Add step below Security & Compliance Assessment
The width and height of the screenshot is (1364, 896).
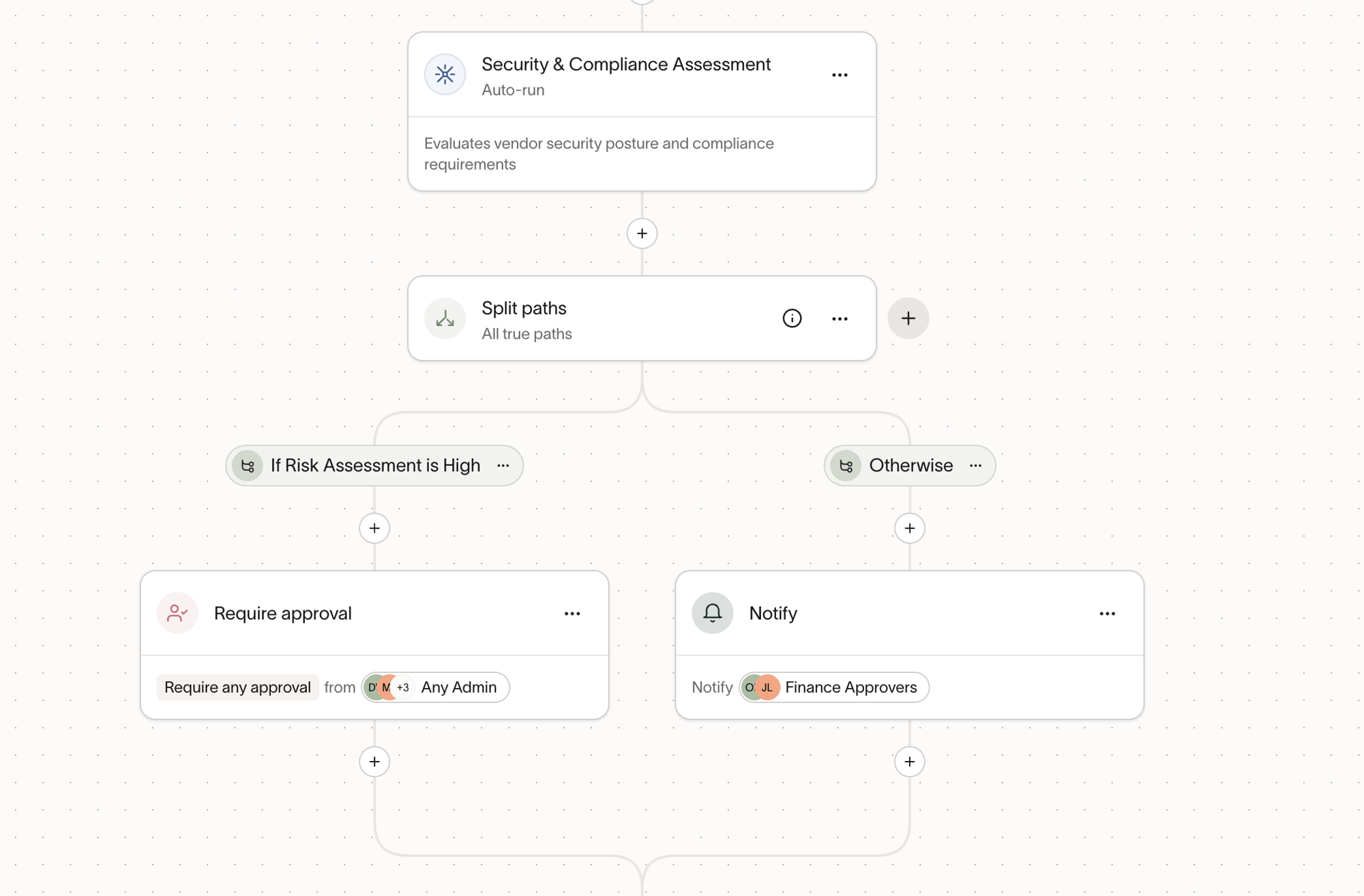click(x=642, y=234)
